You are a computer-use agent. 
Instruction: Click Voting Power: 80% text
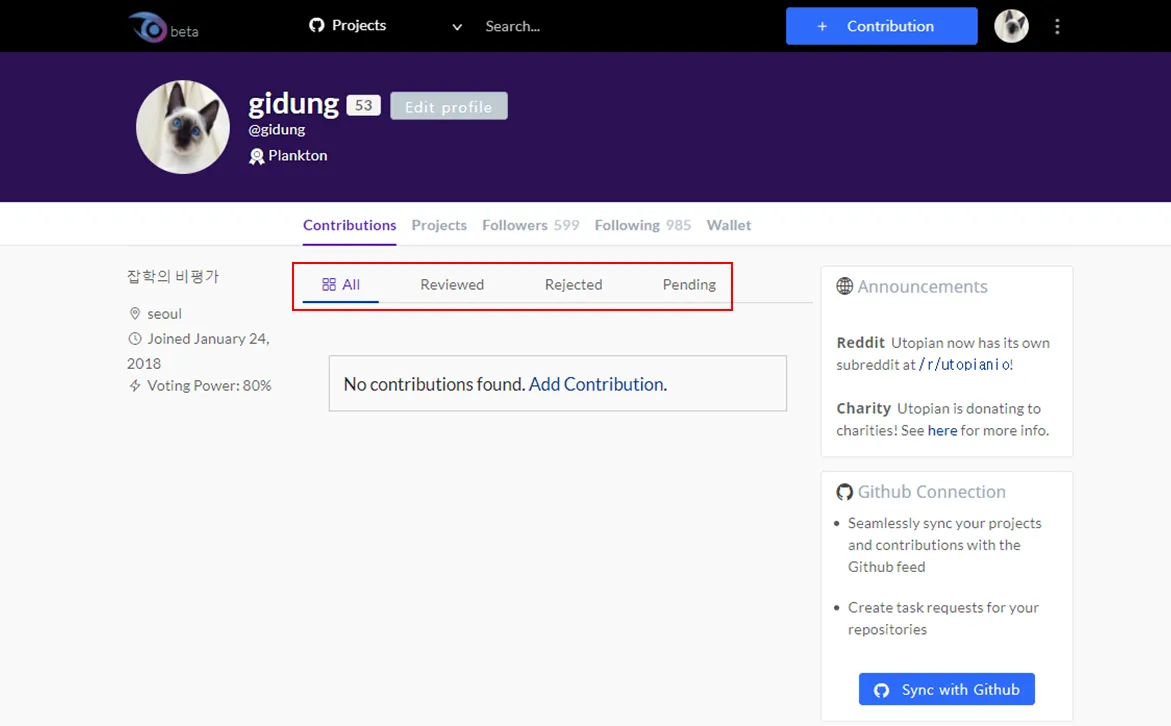pyautogui.click(x=209, y=386)
